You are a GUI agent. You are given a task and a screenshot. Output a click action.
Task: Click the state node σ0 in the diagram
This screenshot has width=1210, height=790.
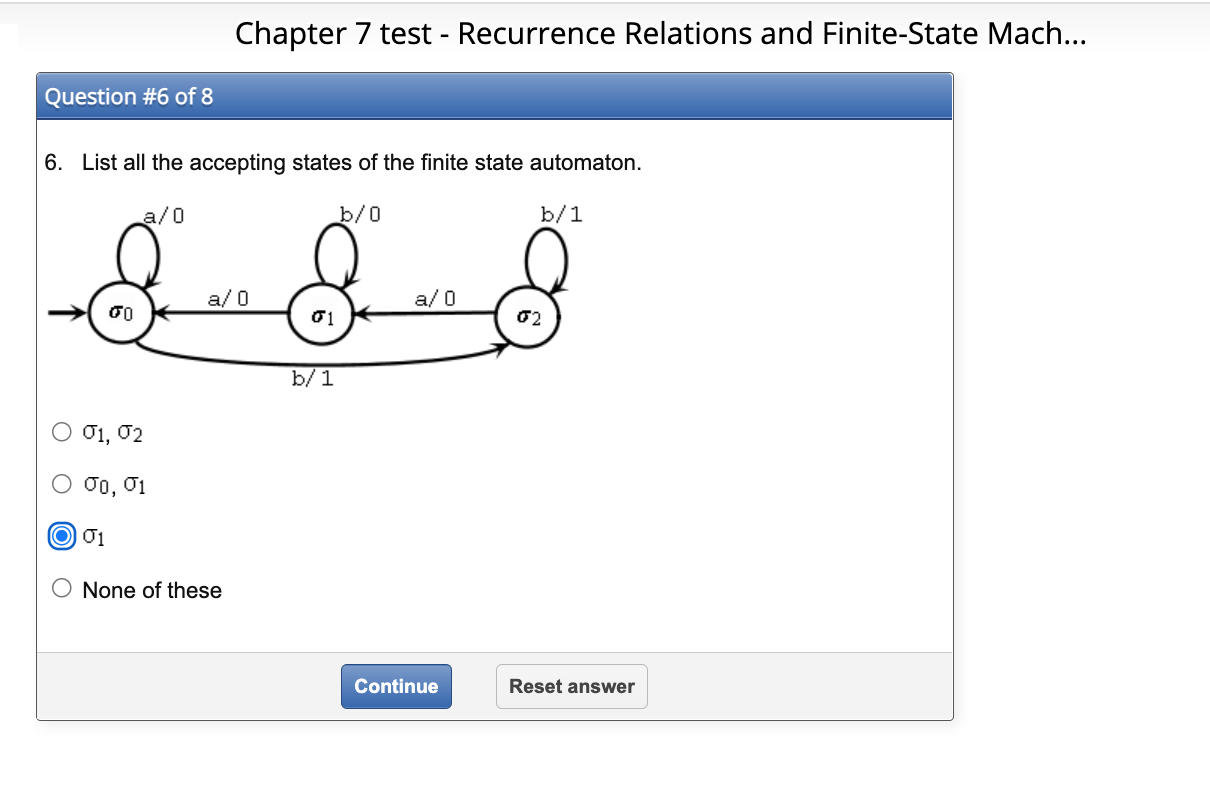120,313
